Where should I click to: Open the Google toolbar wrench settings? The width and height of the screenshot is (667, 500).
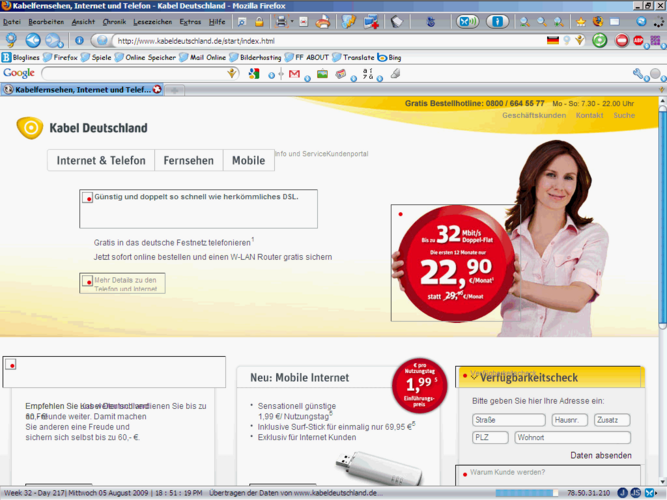coord(638,74)
